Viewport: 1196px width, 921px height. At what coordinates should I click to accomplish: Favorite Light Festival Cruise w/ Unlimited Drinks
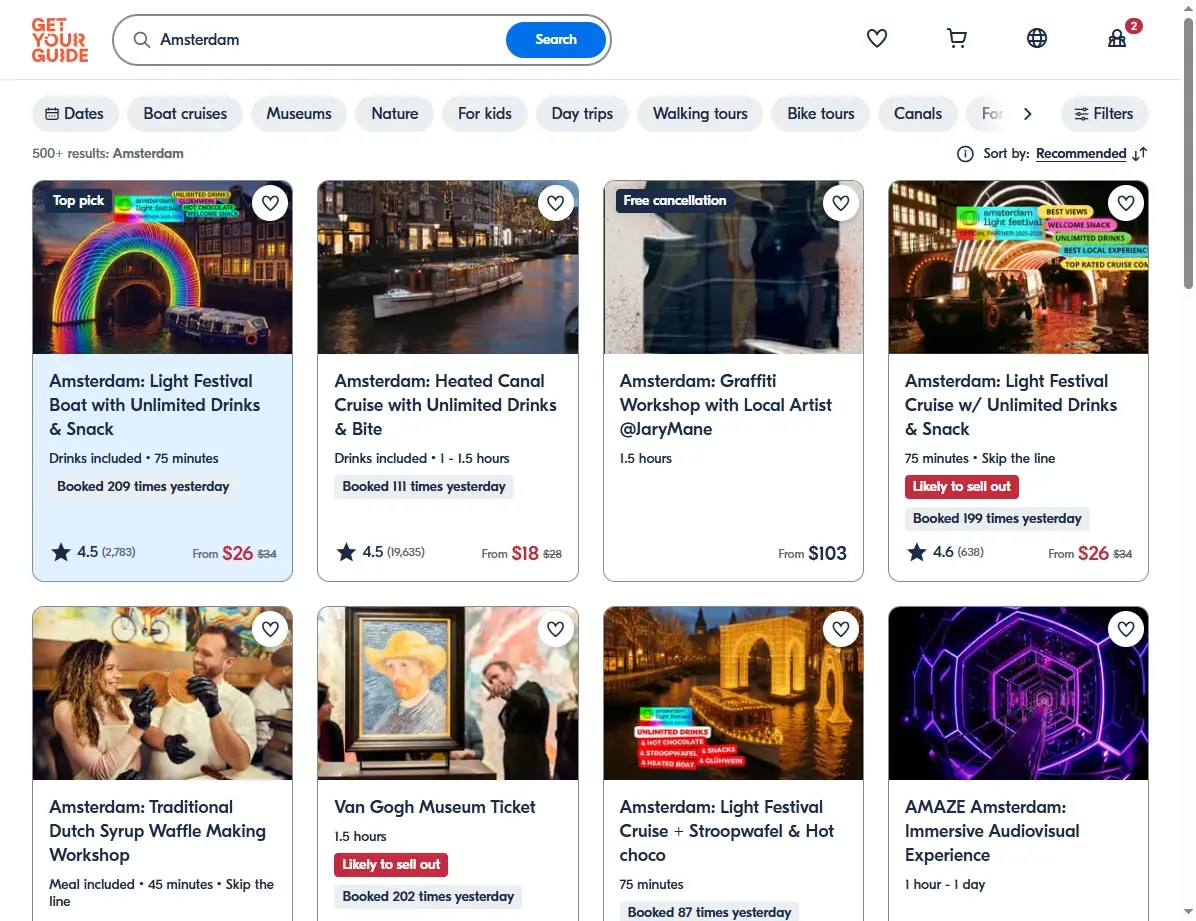click(1126, 203)
